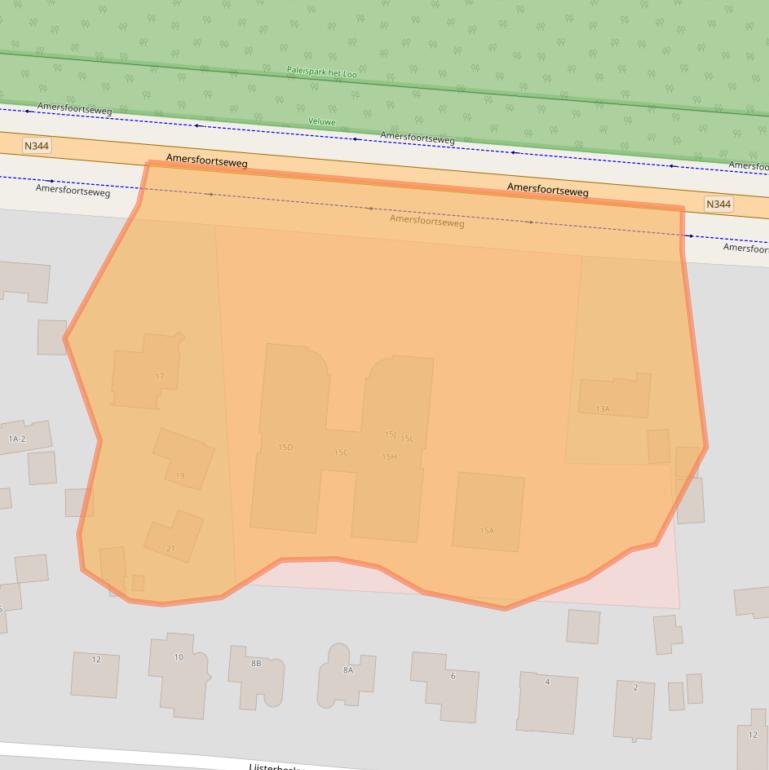Image resolution: width=769 pixels, height=770 pixels.
Task: Select the 15C building section
Action: (340, 453)
